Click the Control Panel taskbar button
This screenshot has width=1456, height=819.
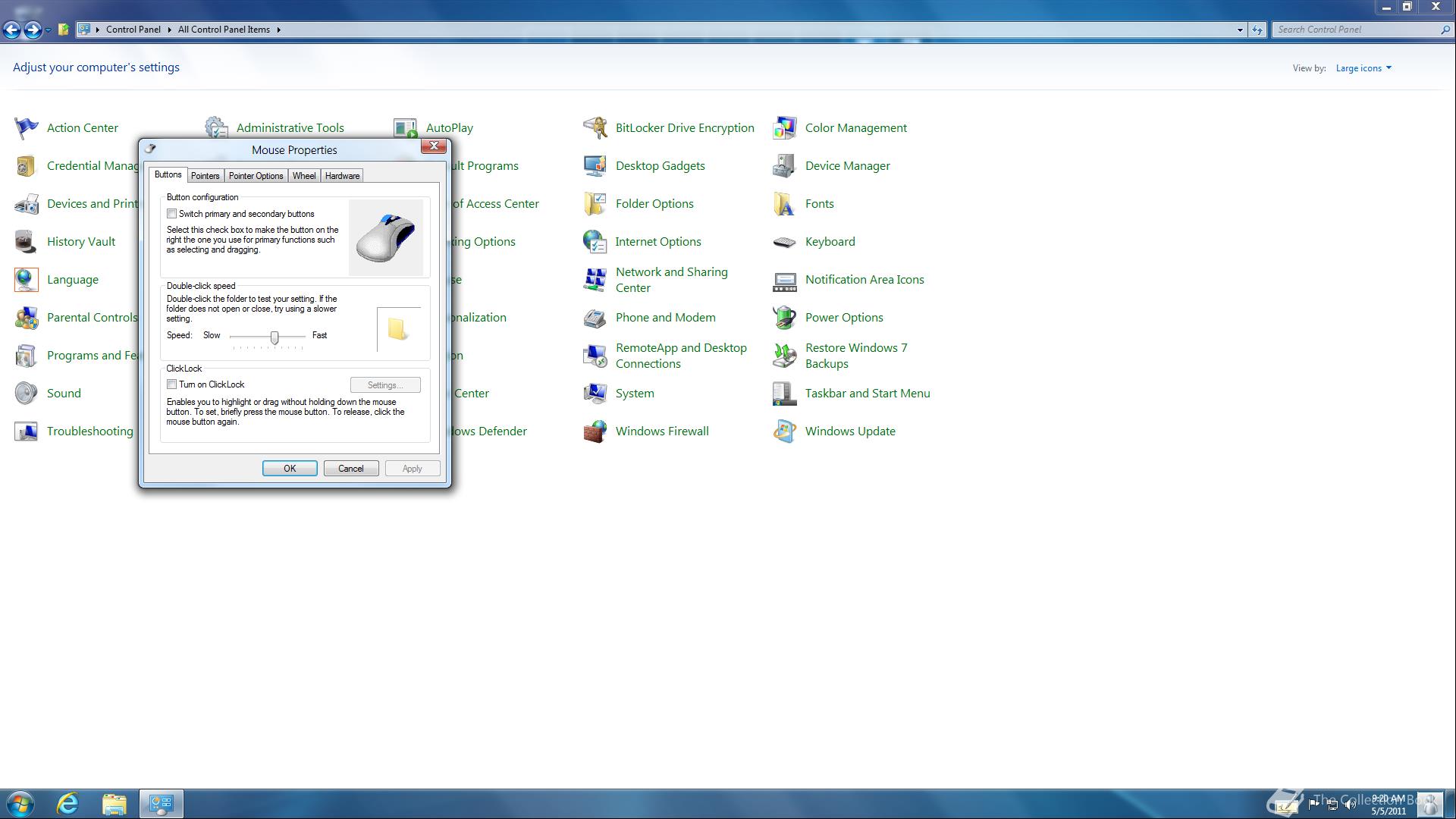coord(161,804)
